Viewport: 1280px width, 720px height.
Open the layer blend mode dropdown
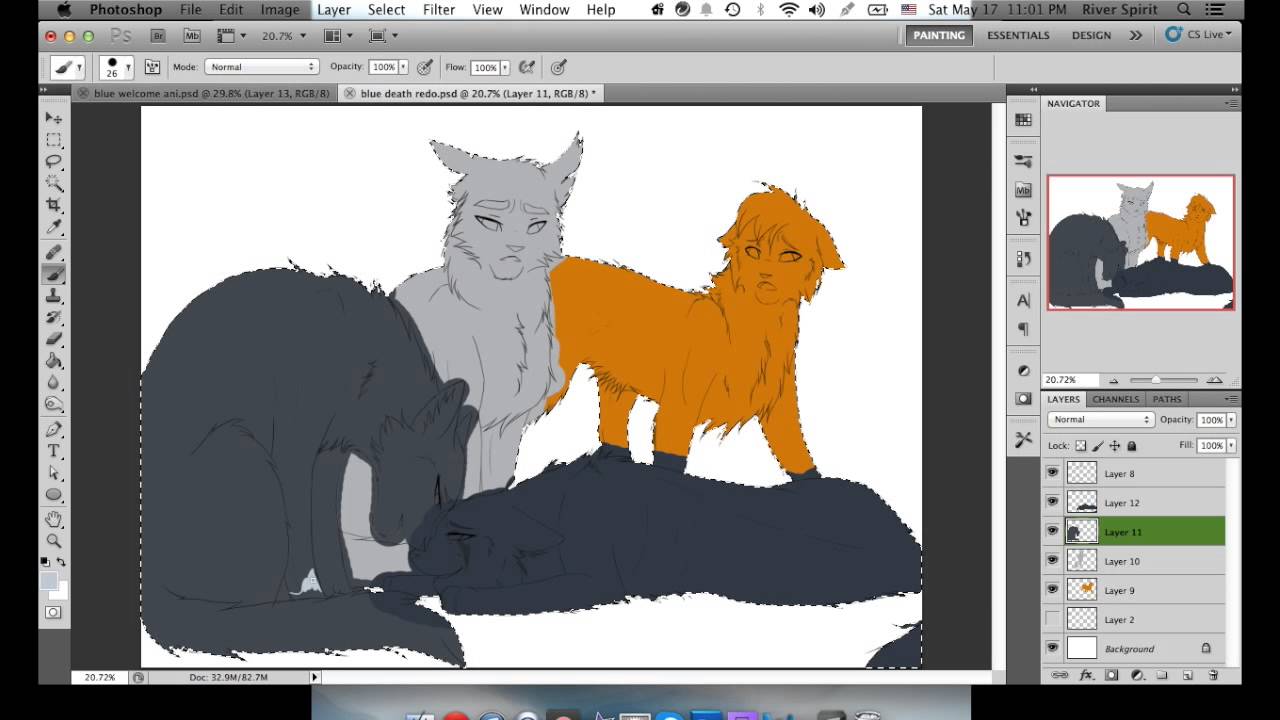1100,420
